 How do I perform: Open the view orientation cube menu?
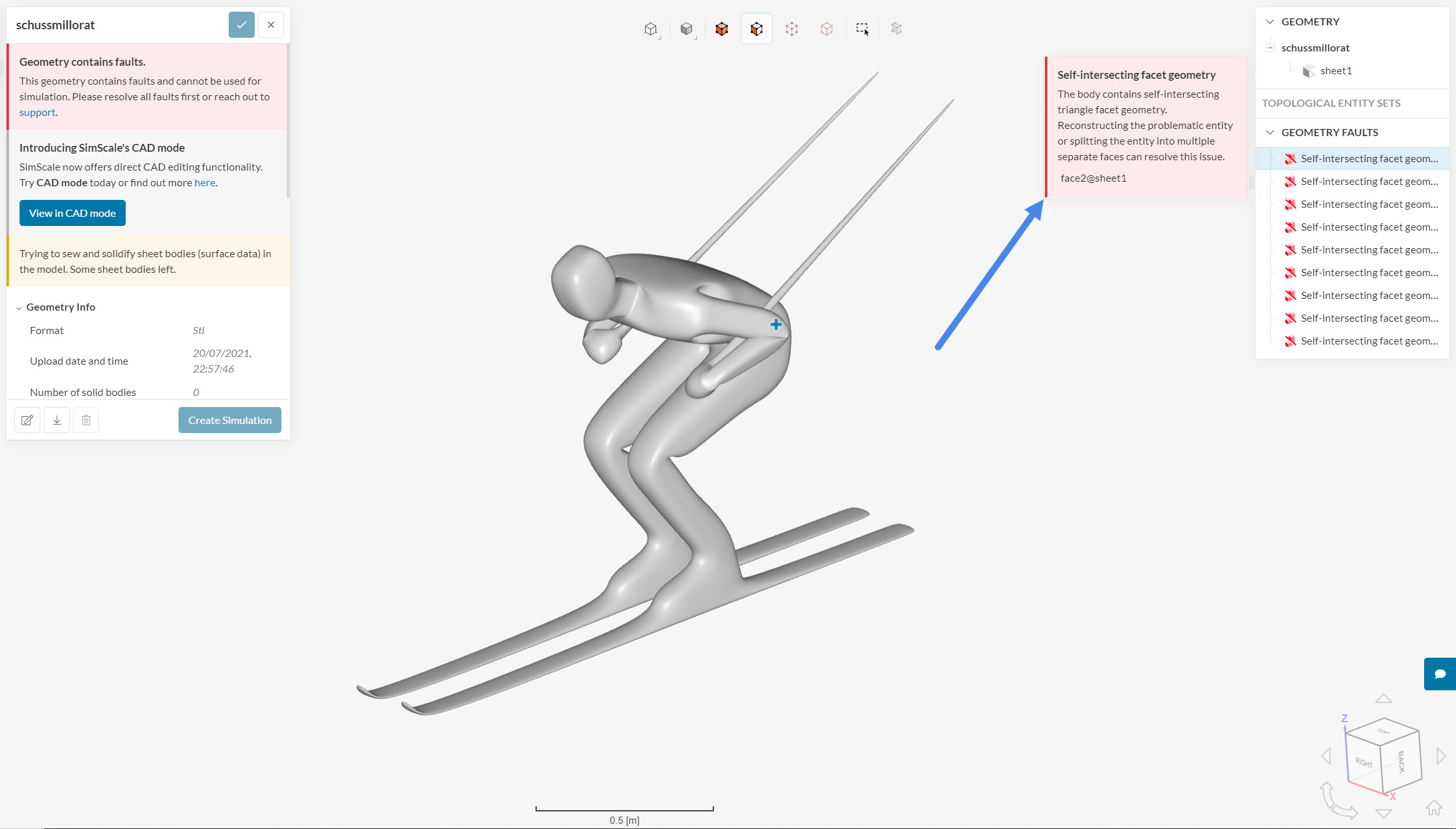(x=650, y=29)
